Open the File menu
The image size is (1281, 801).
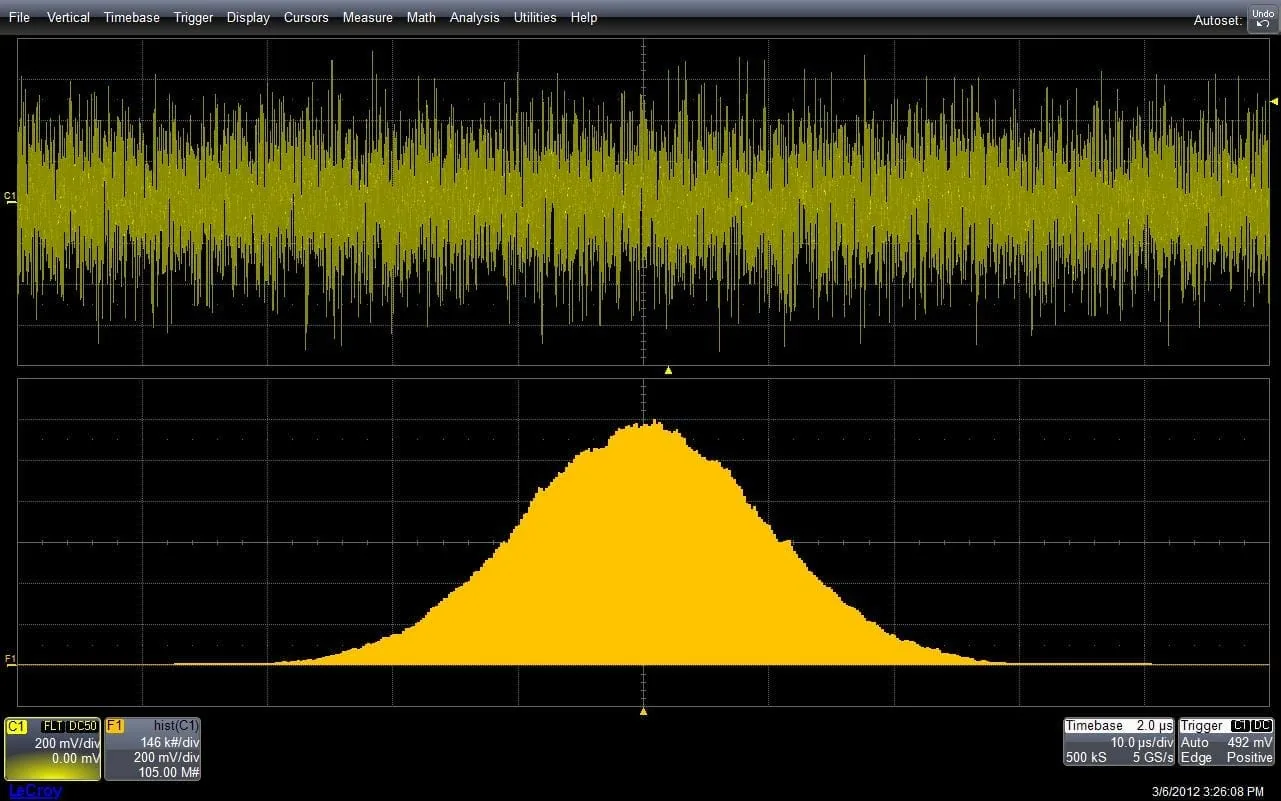click(x=19, y=17)
